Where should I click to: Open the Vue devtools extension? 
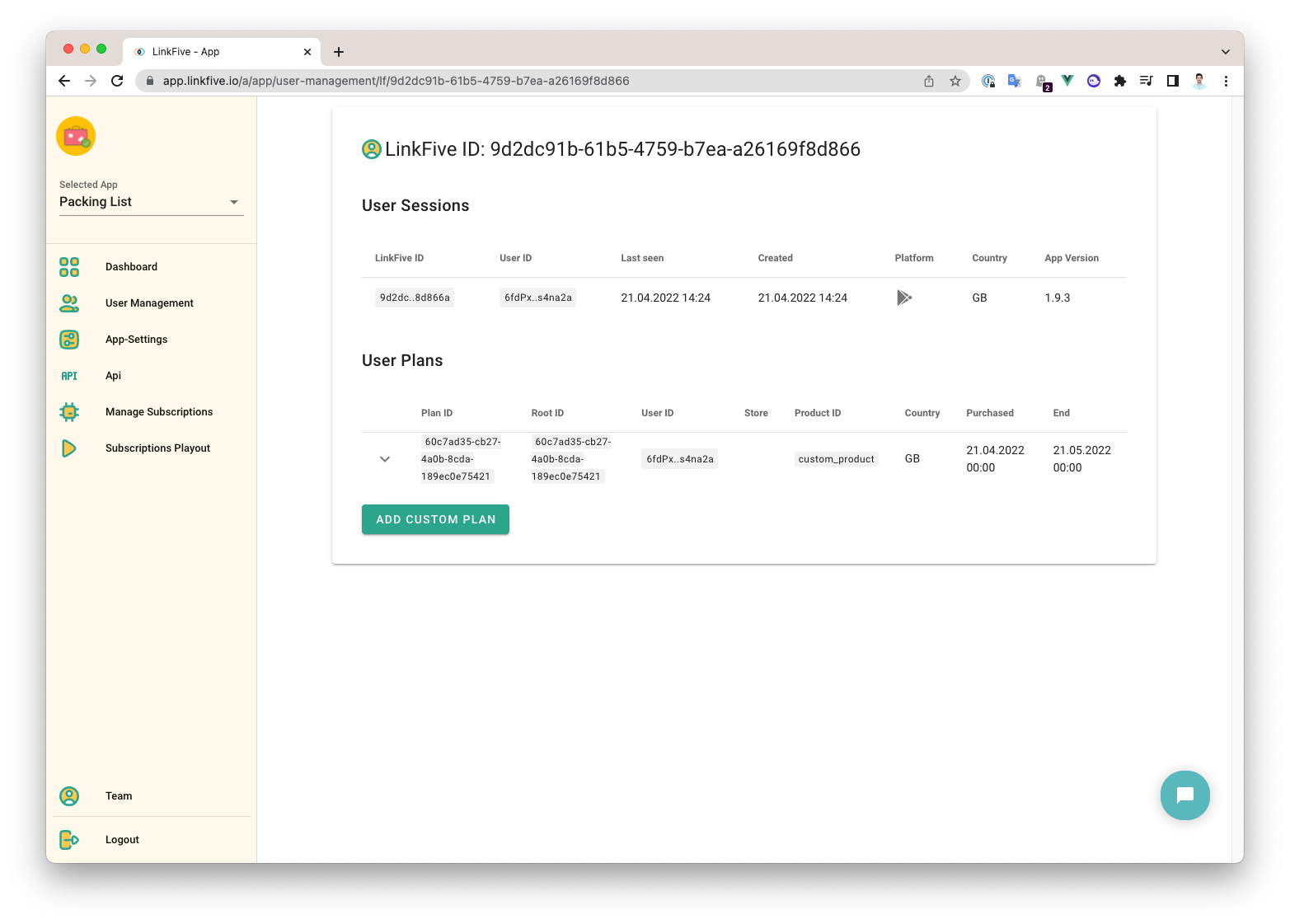tap(1067, 81)
